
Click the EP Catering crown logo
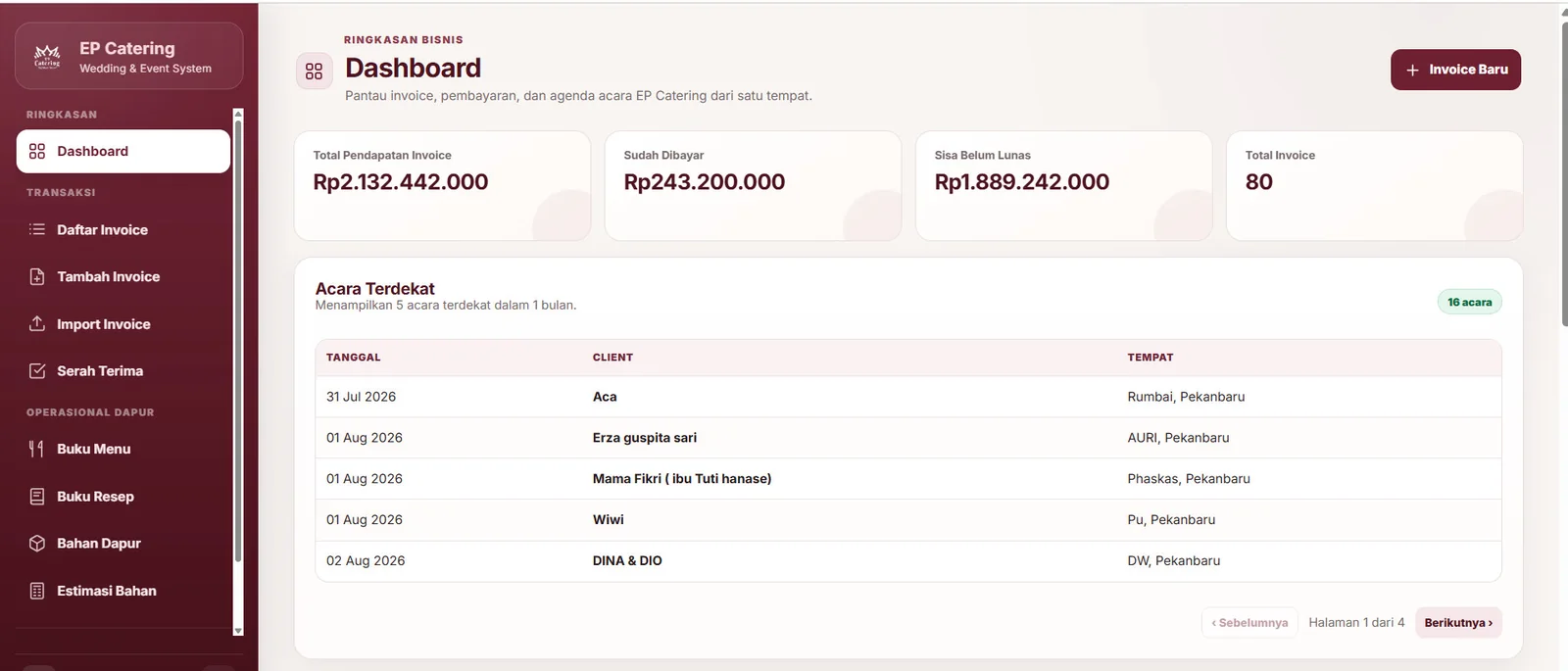click(47, 57)
